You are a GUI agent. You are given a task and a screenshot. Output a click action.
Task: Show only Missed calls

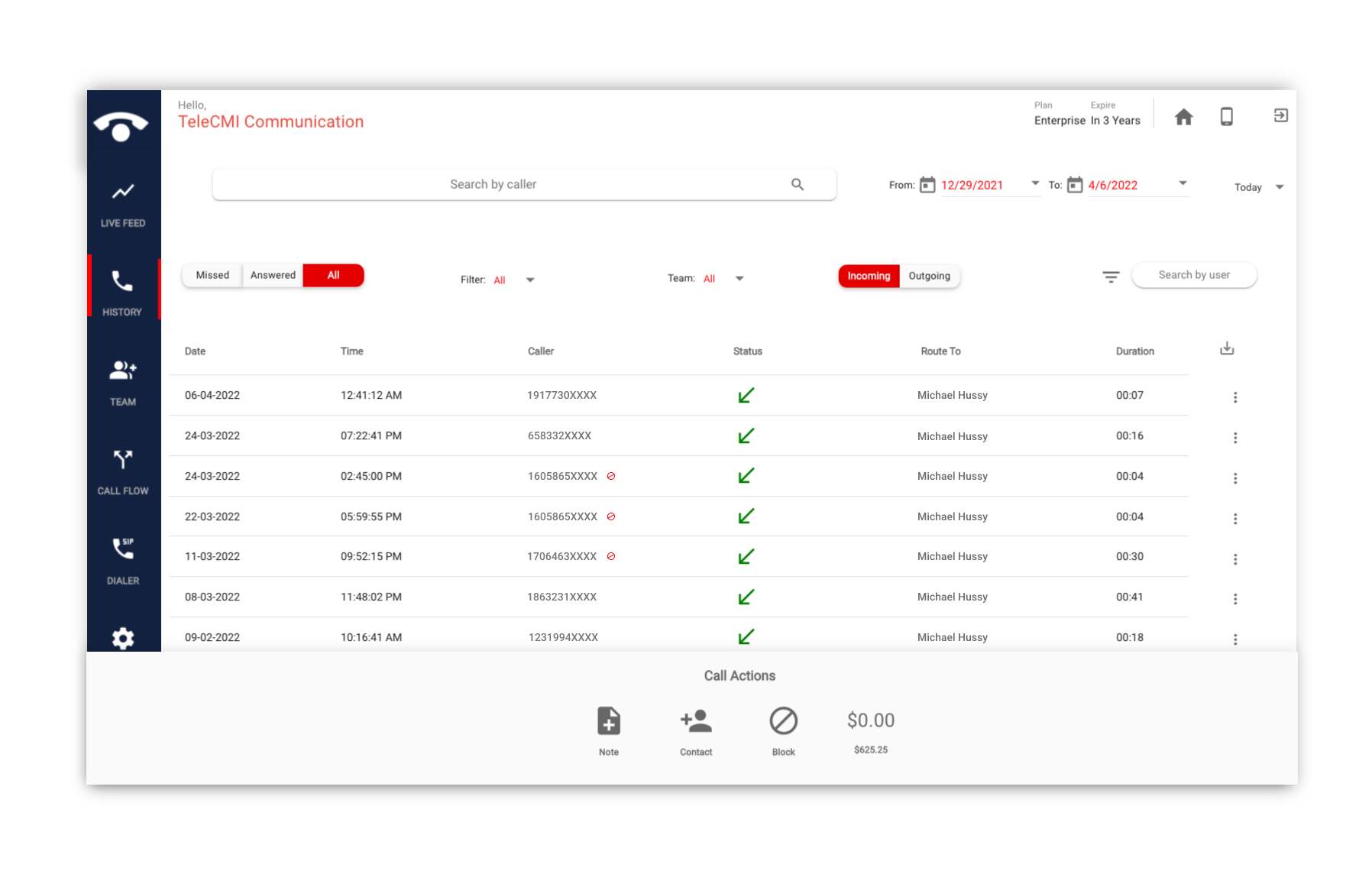click(212, 275)
